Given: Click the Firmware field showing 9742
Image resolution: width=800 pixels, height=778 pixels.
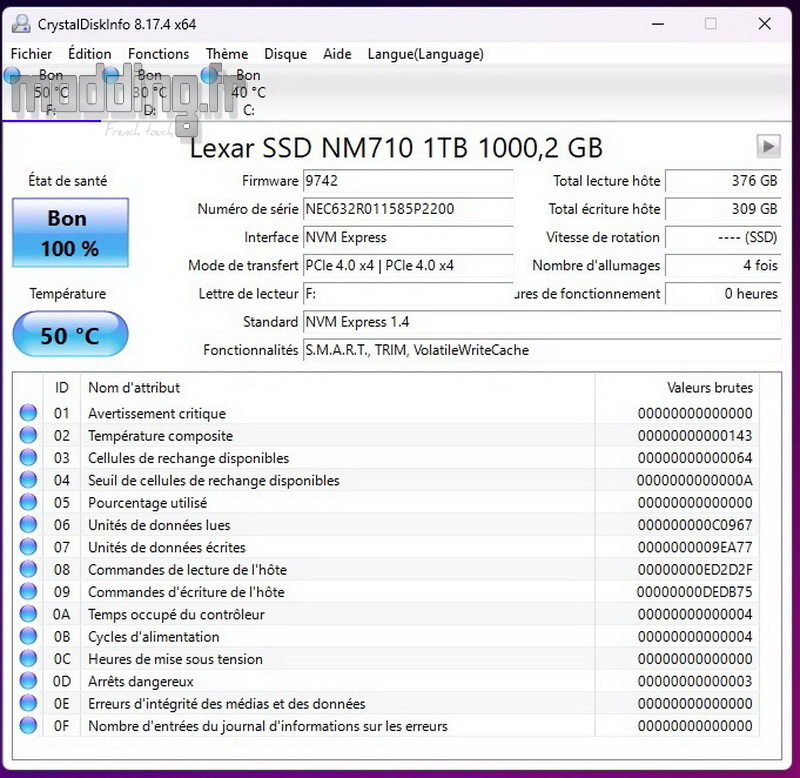Looking at the screenshot, I should point(408,181).
